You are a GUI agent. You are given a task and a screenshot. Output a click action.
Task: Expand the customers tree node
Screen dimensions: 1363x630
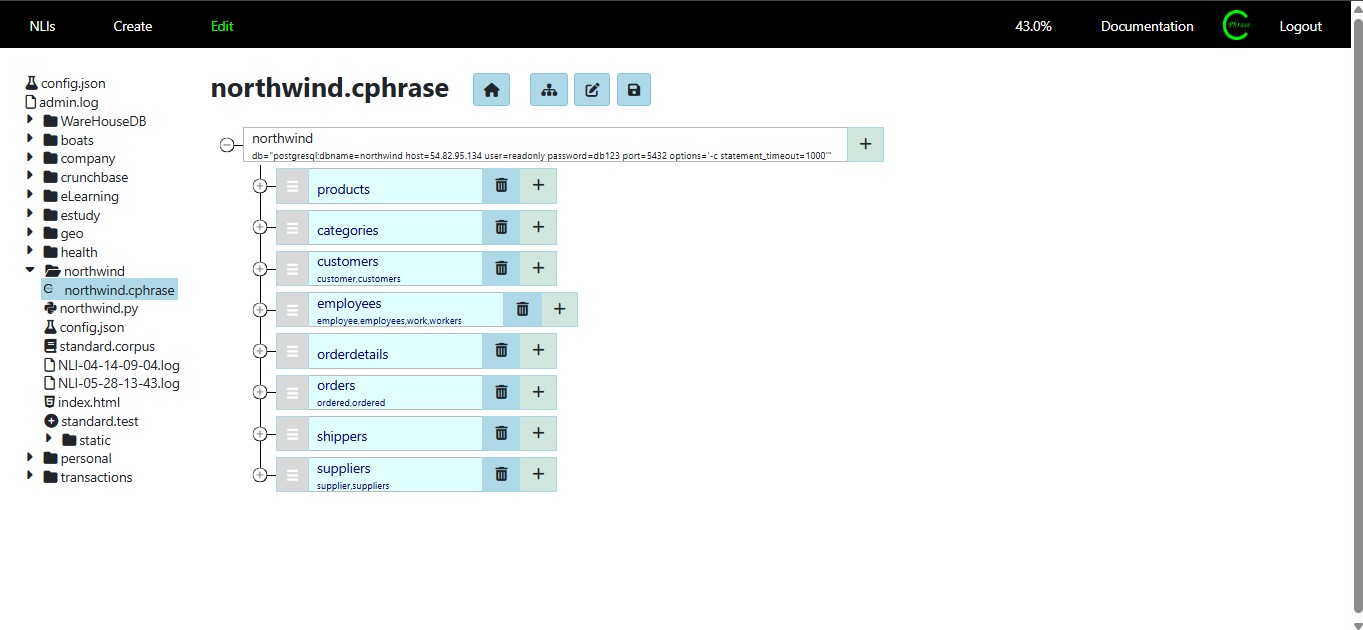(260, 268)
